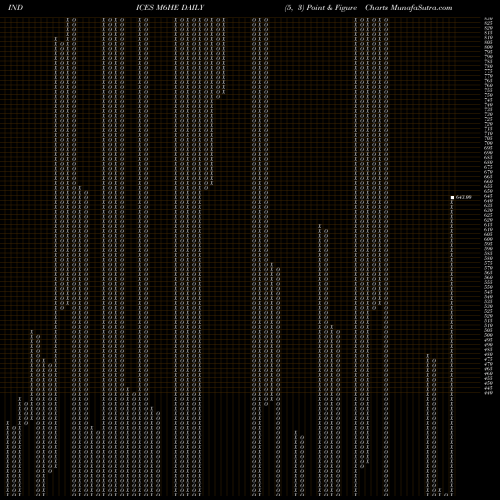The height and width of the screenshot is (500, 500).
Task: Click the 'IND' header text
Action: point(15,8)
